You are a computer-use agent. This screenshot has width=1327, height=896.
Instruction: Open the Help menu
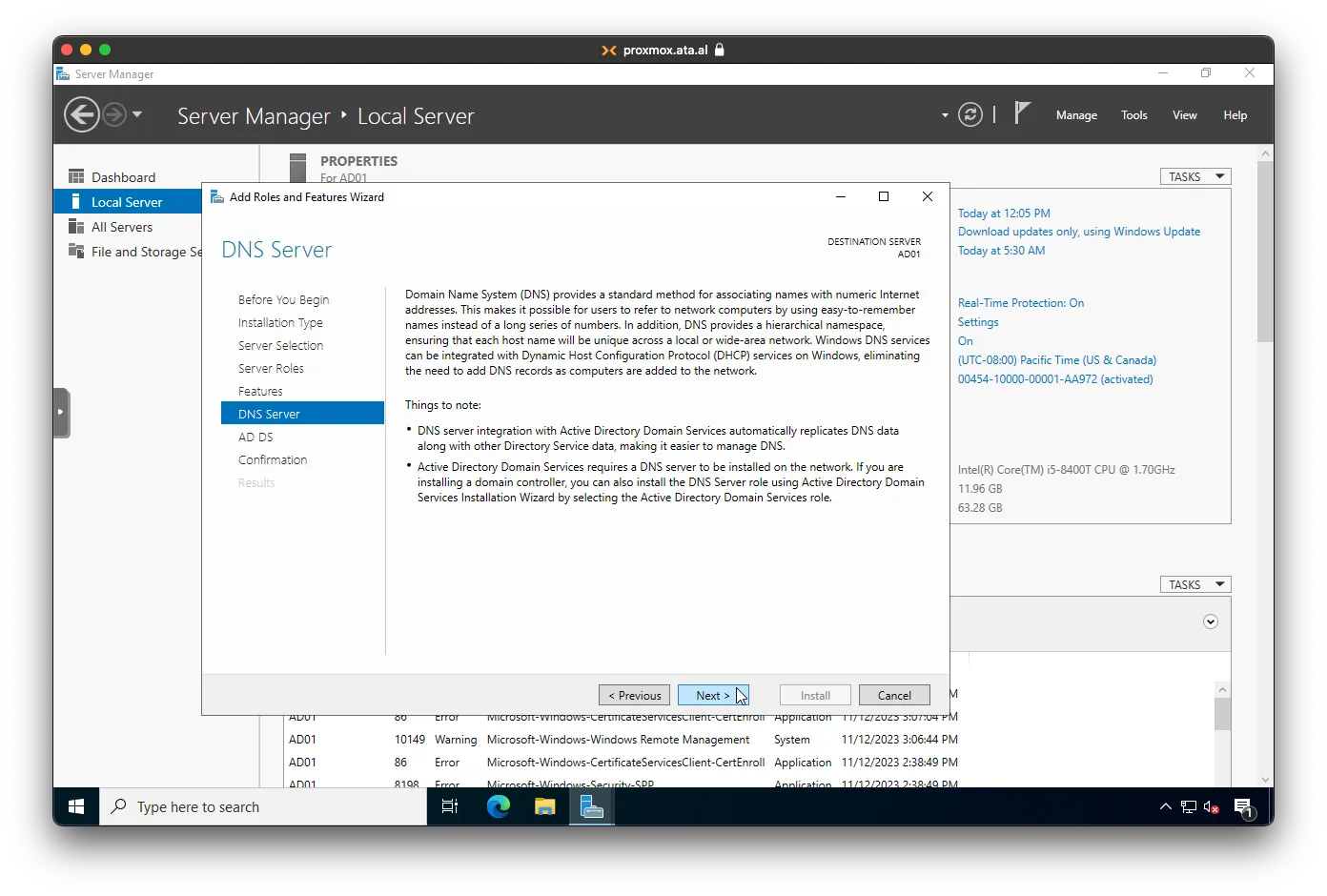point(1235,115)
